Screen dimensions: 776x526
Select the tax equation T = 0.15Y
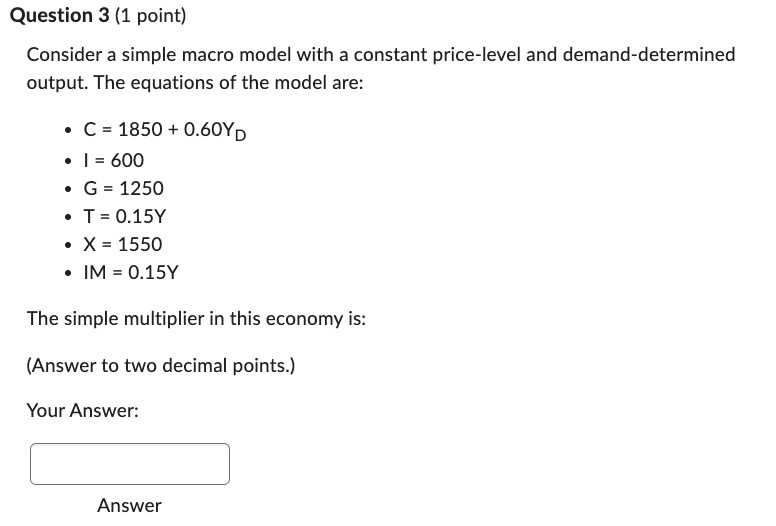pyautogui.click(x=125, y=216)
